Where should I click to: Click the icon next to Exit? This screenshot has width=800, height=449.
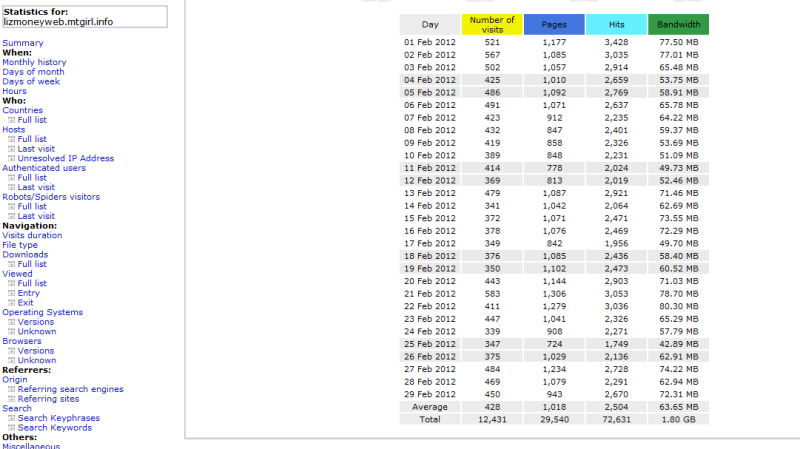pyautogui.click(x=11, y=303)
